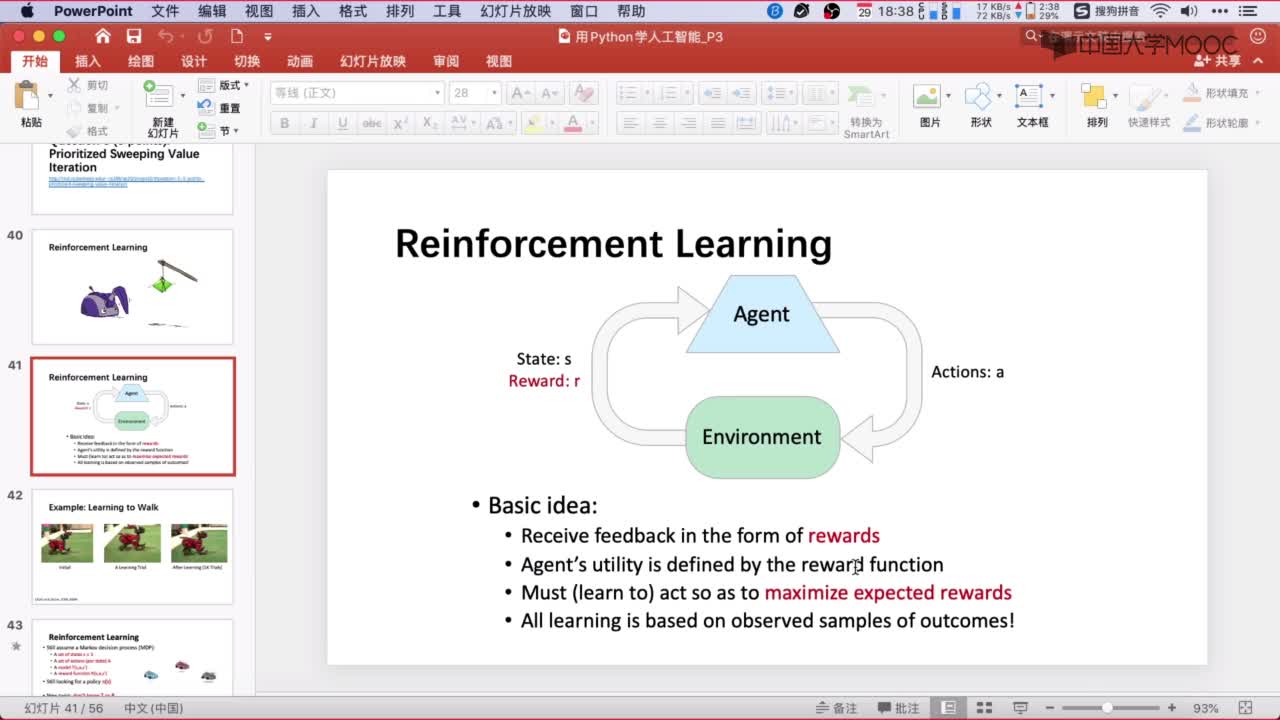
Task: Click the Shape Fill (形状填充) icon
Action: coord(1191,93)
